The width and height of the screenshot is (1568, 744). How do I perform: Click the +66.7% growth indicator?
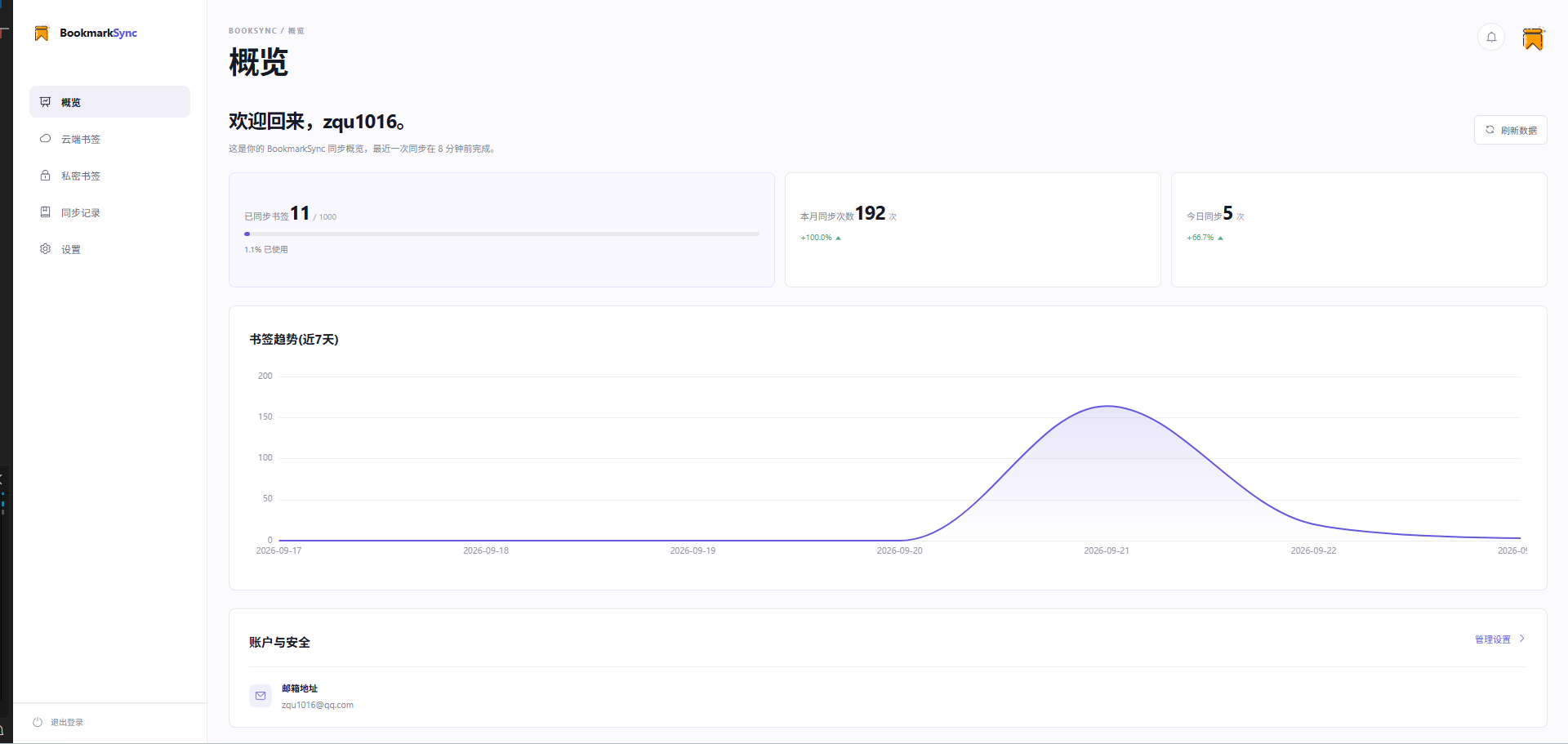pos(1205,238)
